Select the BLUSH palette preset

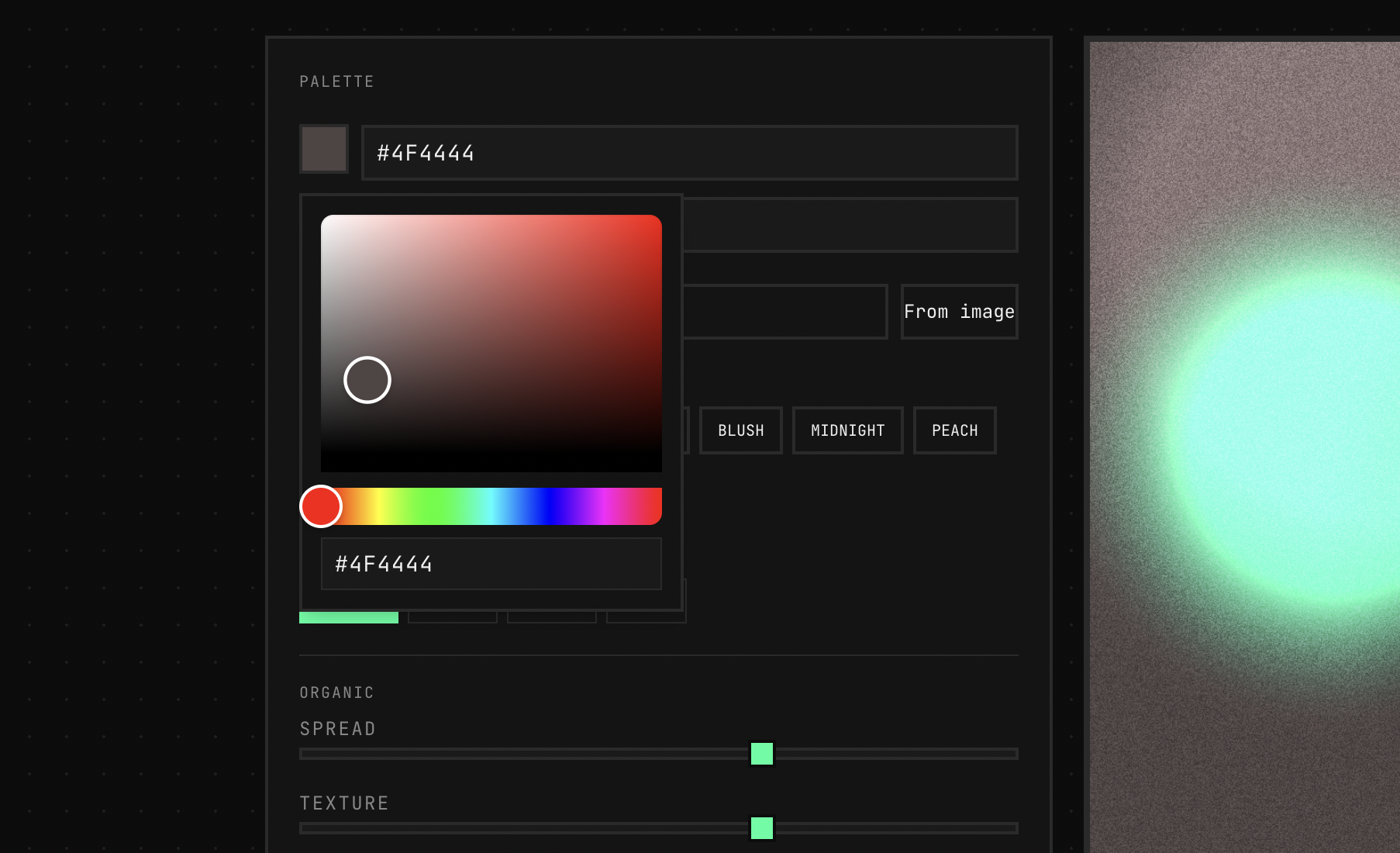pos(740,430)
